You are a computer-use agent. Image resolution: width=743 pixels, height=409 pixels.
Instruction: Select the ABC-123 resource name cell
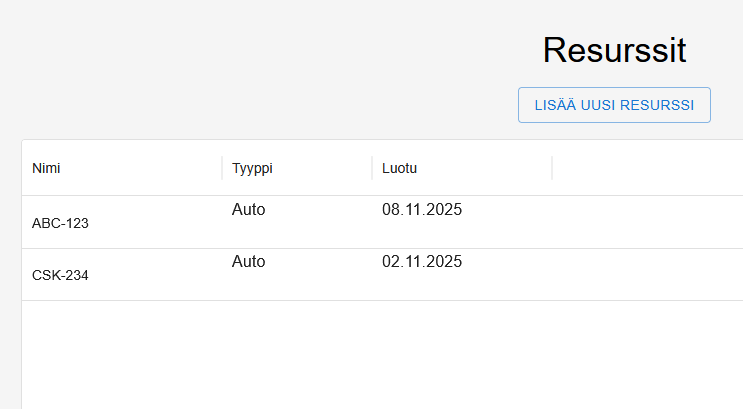[60, 223]
